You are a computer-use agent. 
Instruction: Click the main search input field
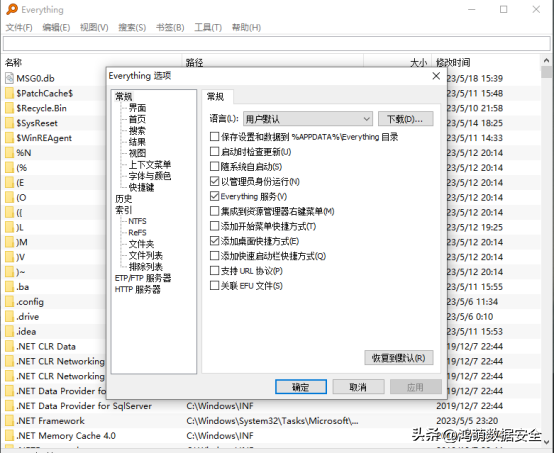(x=277, y=44)
